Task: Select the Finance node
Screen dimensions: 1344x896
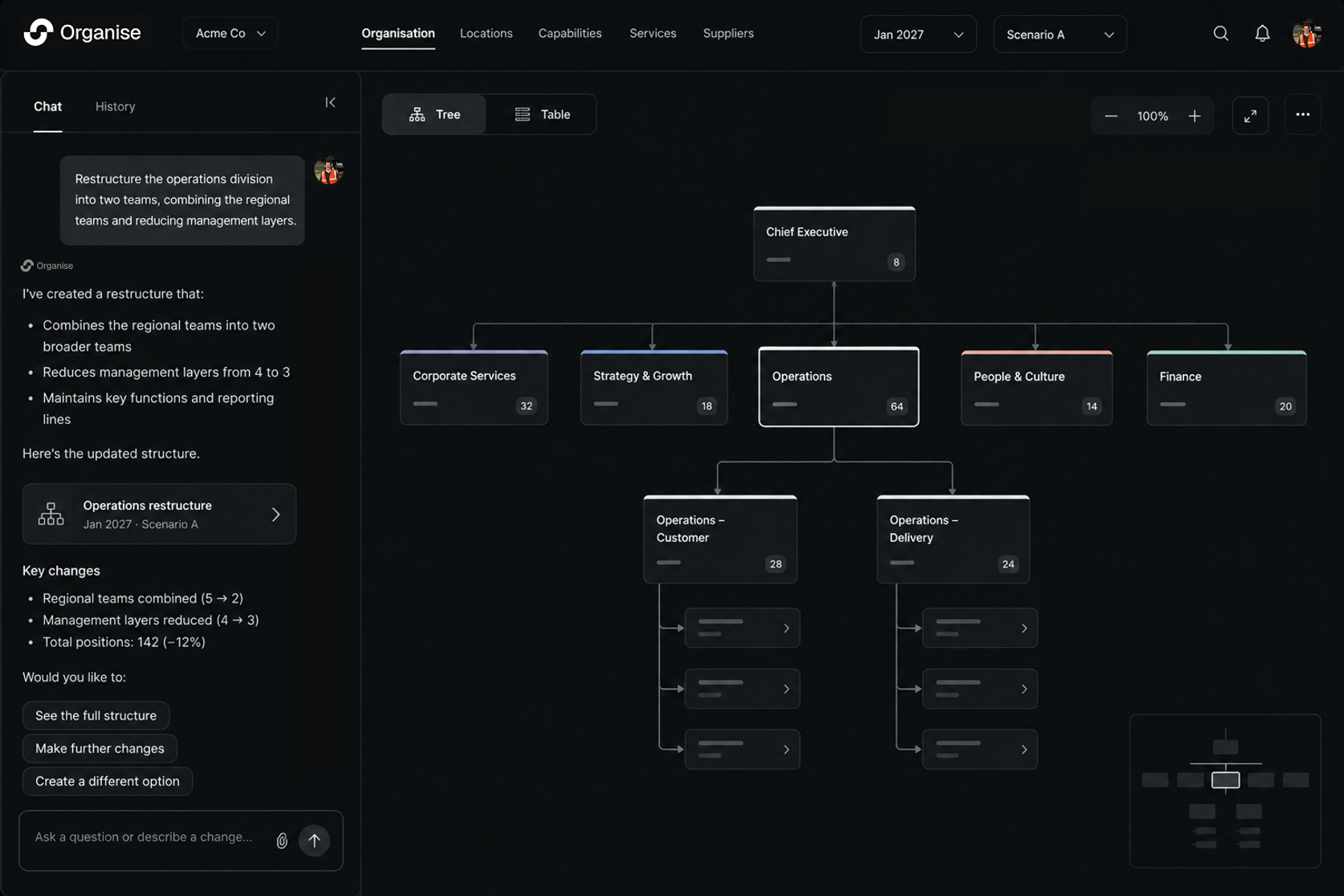Action: 1226,388
